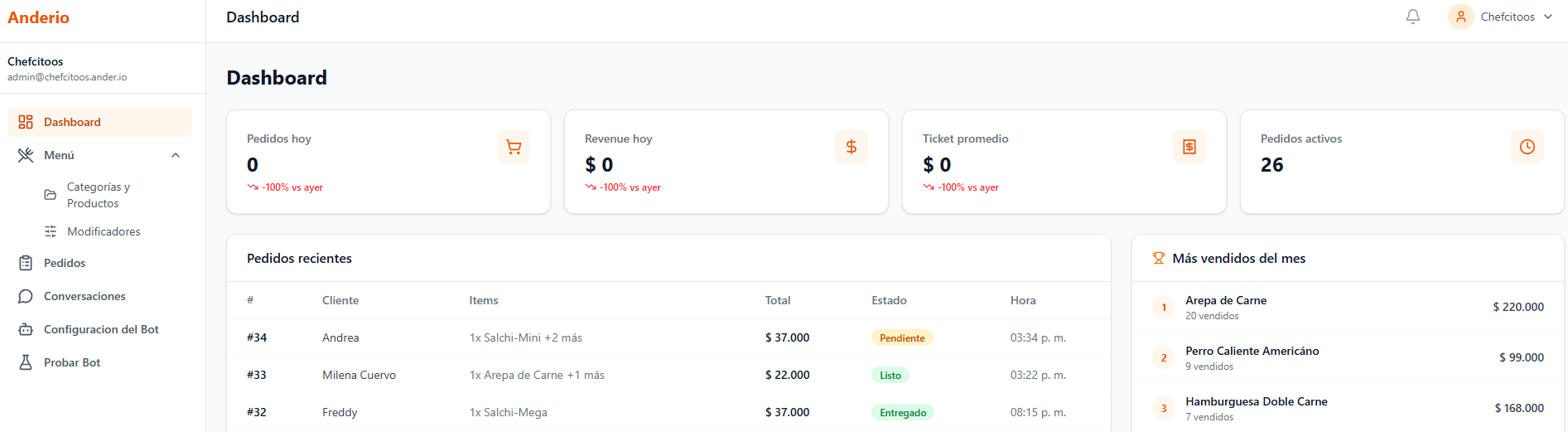Image resolution: width=1568 pixels, height=432 pixels.
Task: Click the clock icon in Pedidos activos
Action: pyautogui.click(x=1527, y=147)
